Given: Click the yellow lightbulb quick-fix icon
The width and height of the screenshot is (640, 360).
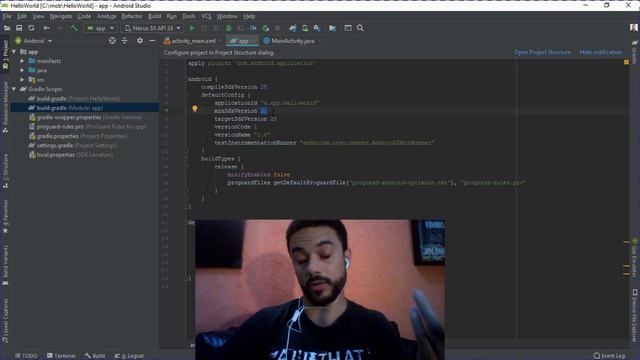Looking at the screenshot, I should click(x=195, y=109).
